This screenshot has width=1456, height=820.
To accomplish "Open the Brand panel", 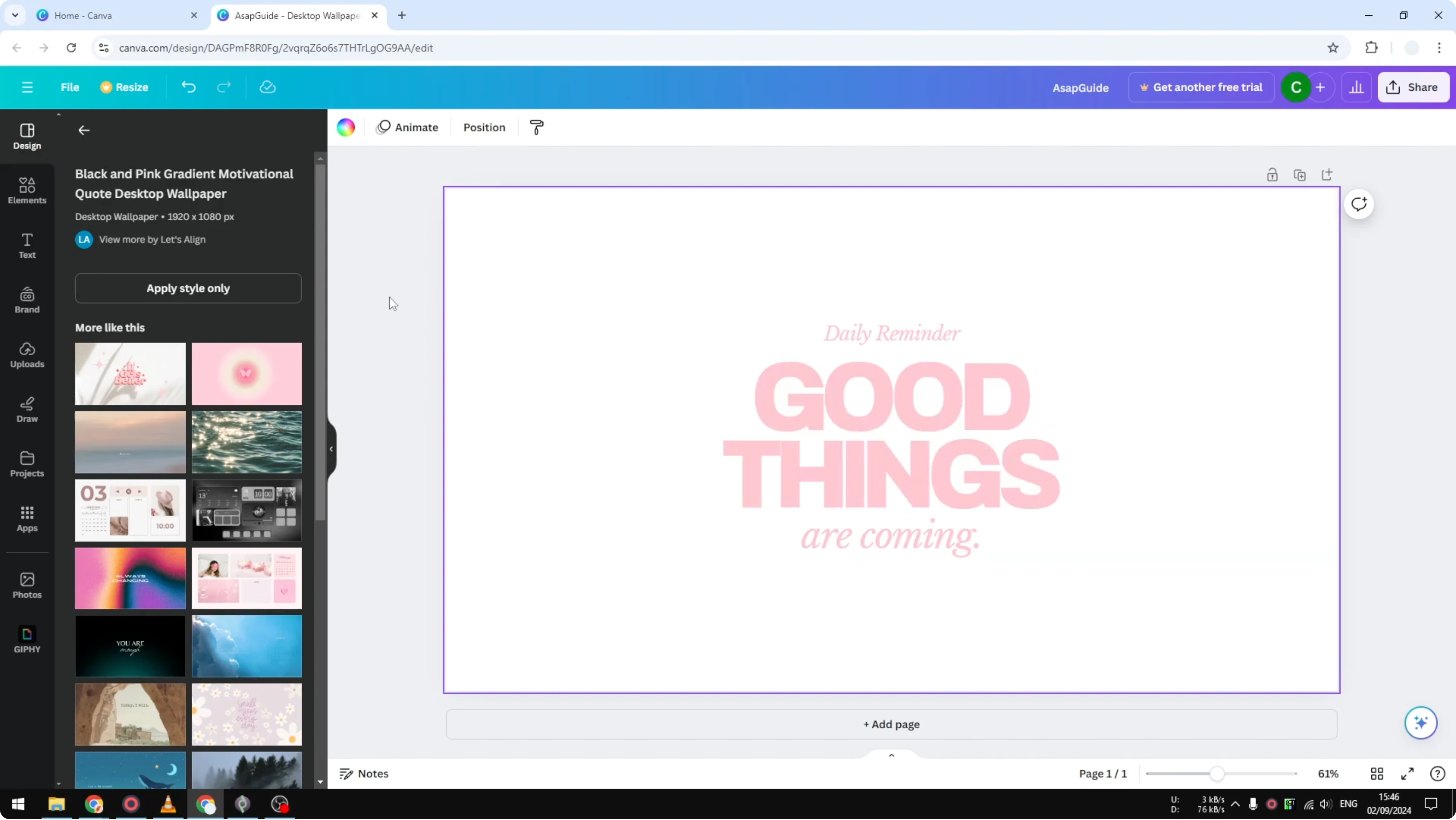I will [27, 300].
